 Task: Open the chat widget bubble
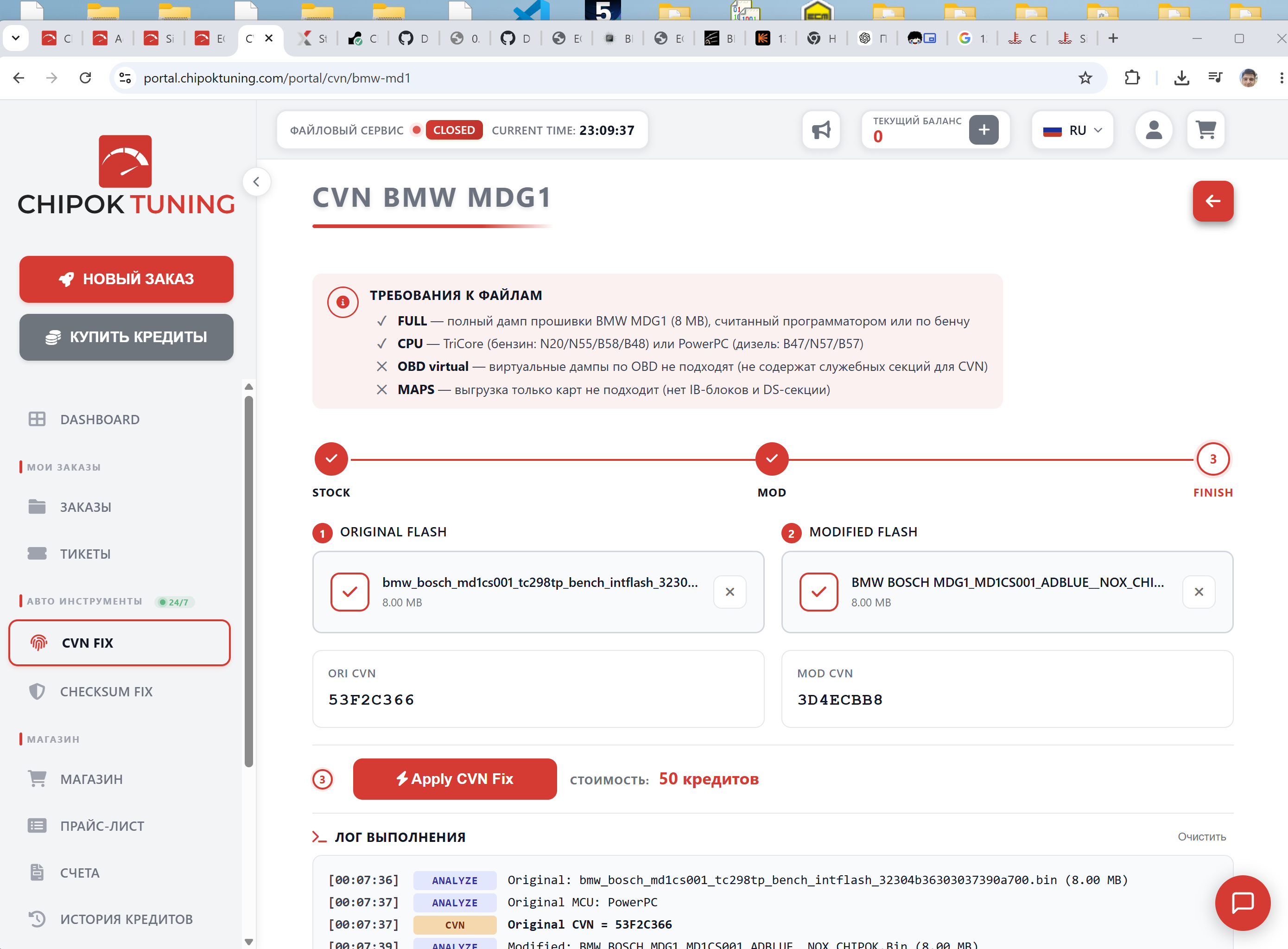tap(1243, 903)
